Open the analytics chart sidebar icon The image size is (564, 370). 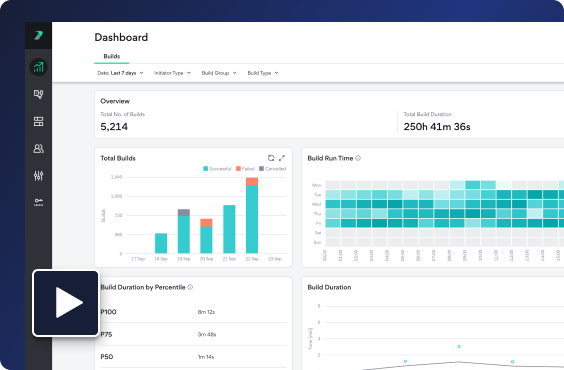[x=38, y=67]
